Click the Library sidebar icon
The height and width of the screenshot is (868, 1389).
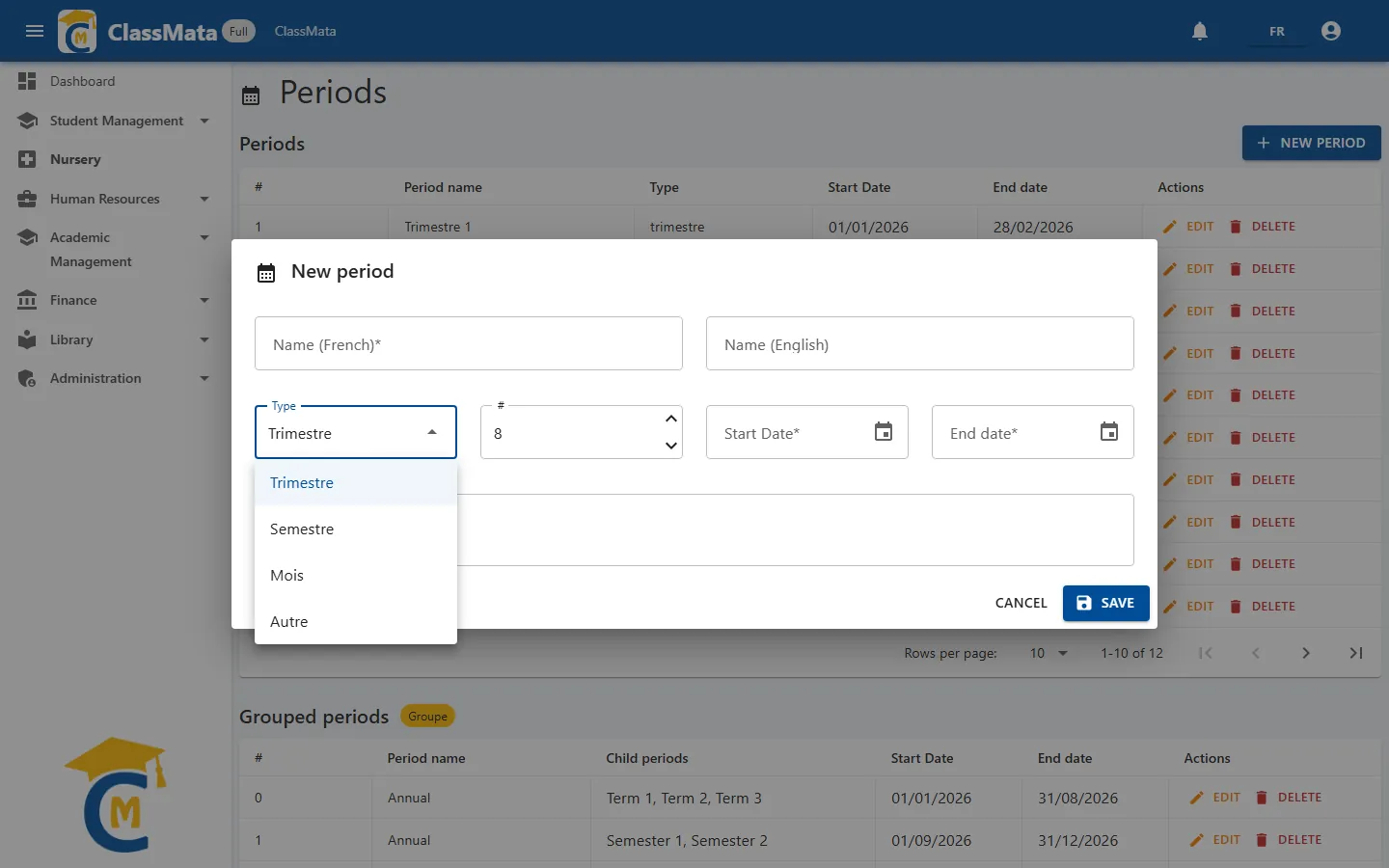pyautogui.click(x=27, y=339)
